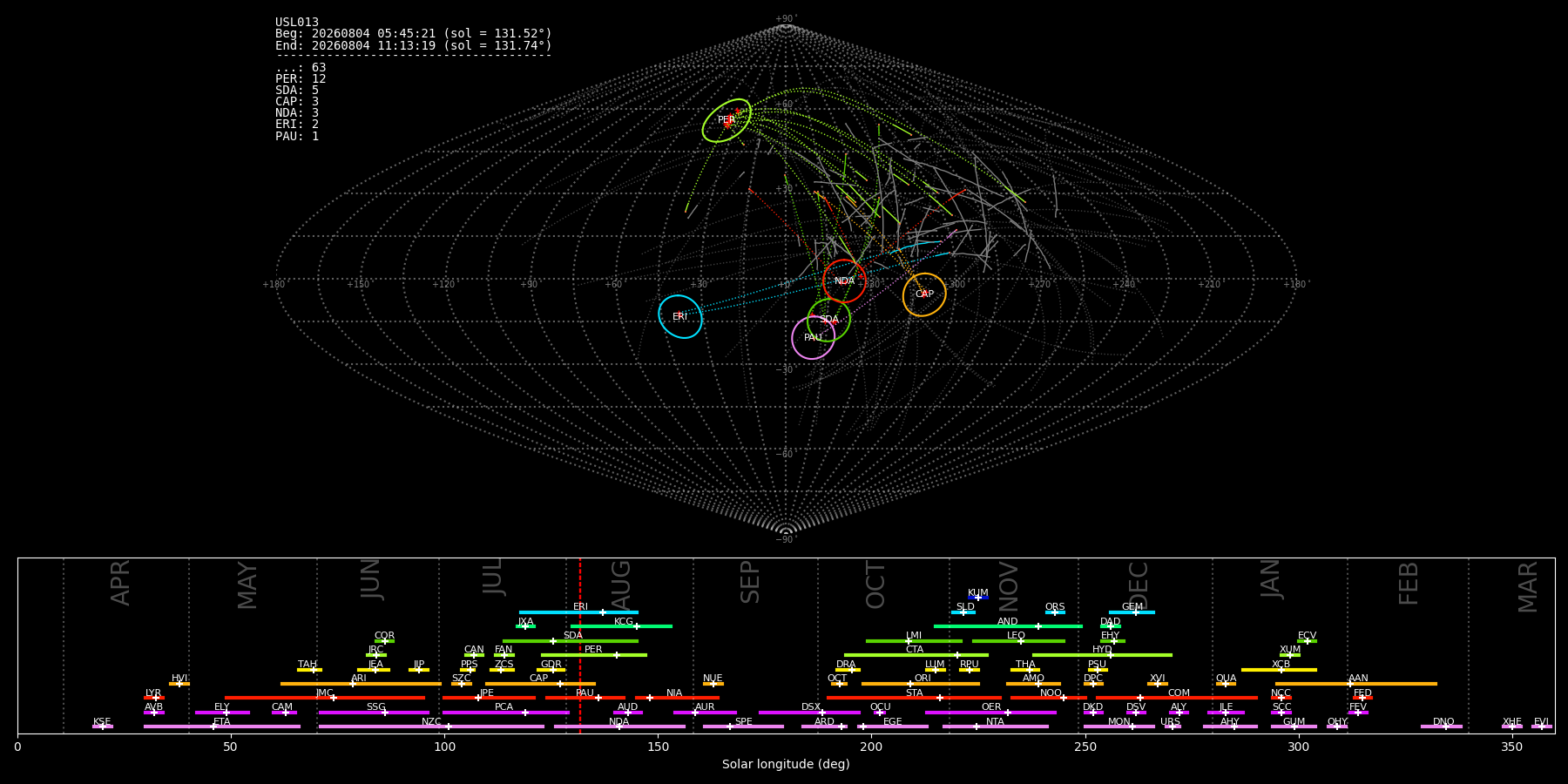Screen dimensions: 1568x784
Task: Click the DEC month label
Action: tap(1139, 585)
